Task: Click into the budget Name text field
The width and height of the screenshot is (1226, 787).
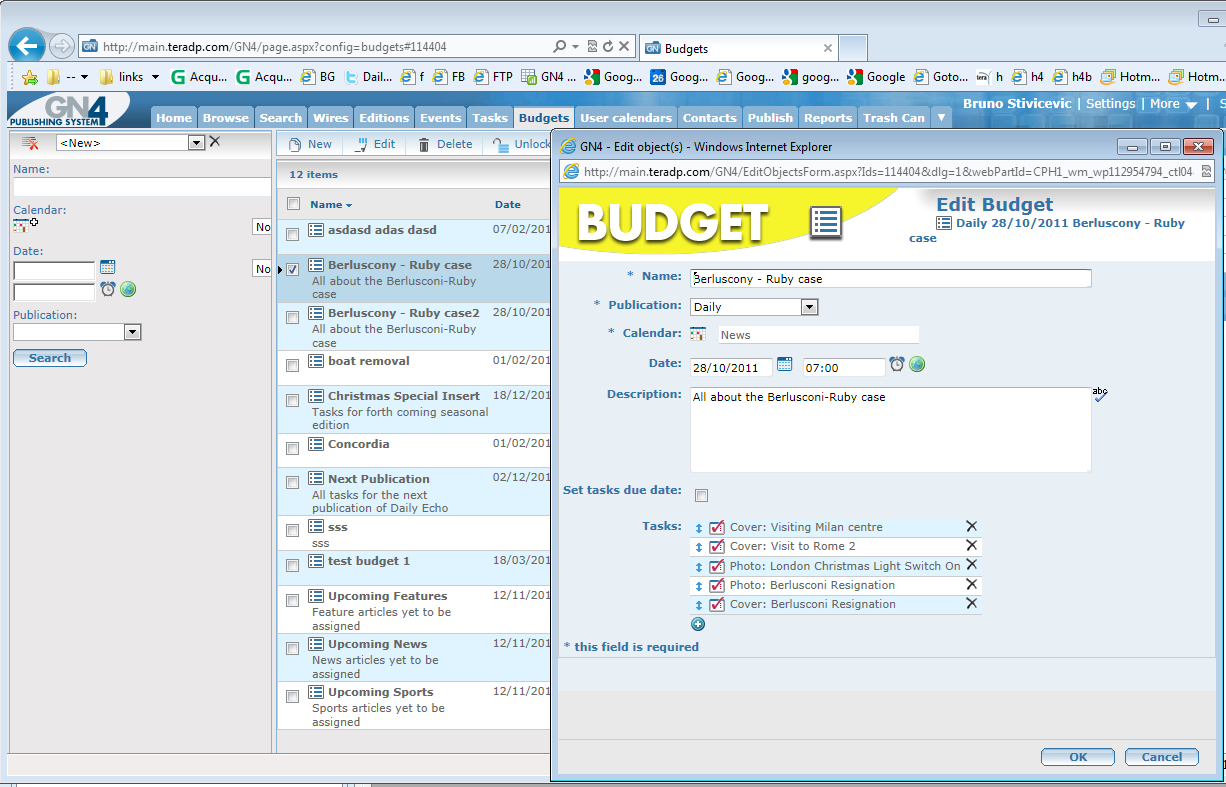Action: click(x=890, y=278)
